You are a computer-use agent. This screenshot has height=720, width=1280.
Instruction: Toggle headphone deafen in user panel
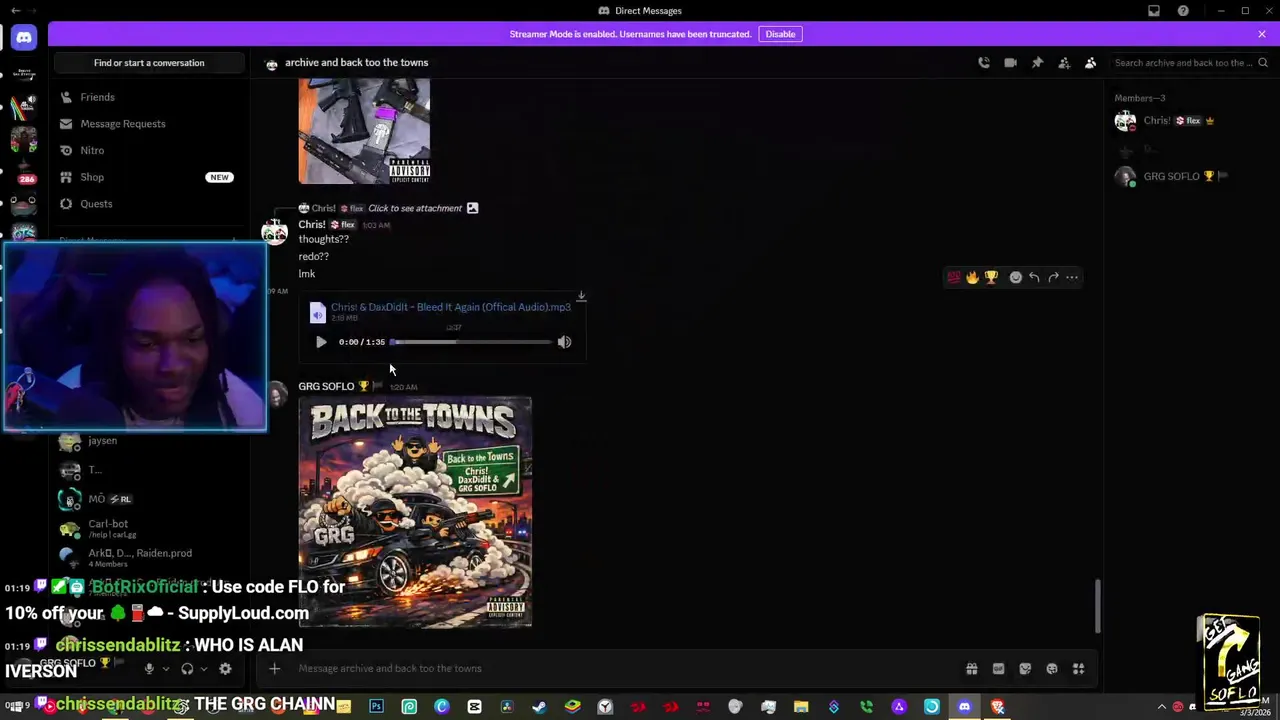187,669
